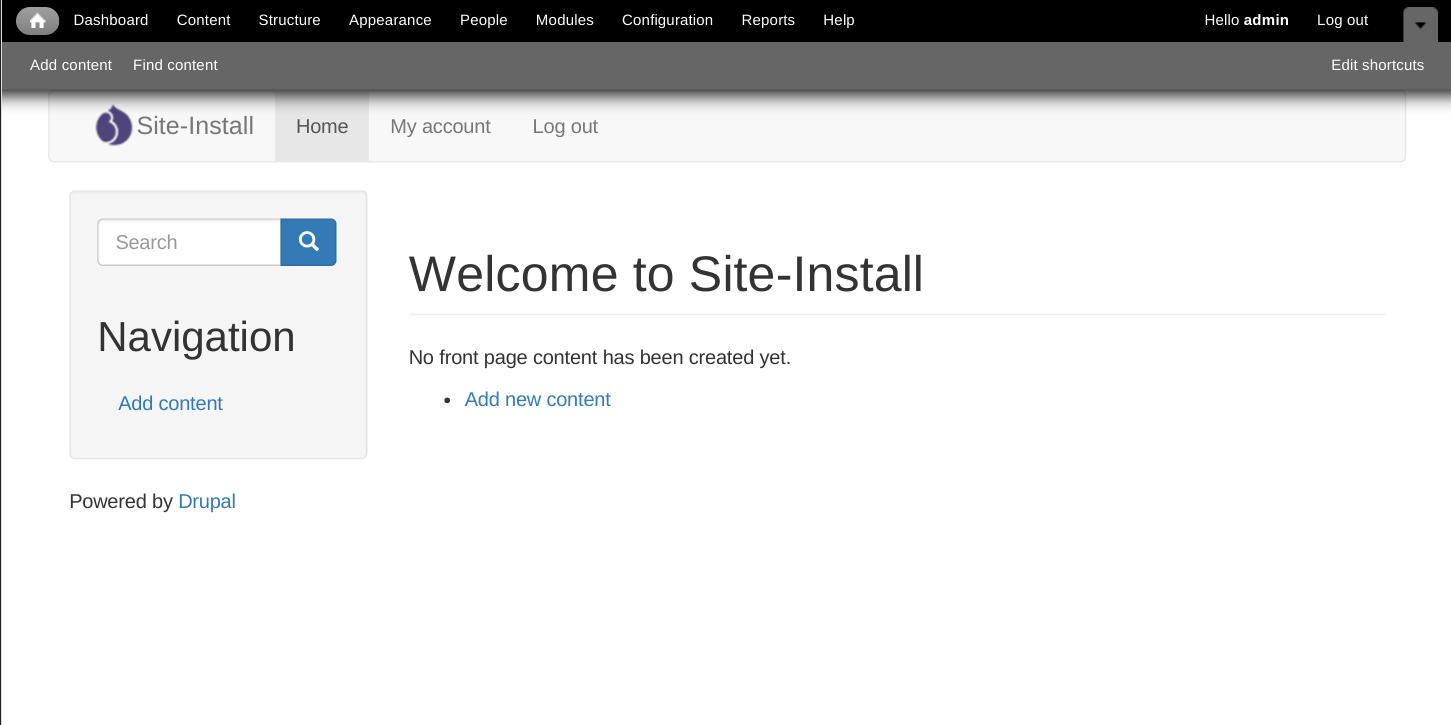Click the Find content shortcut
1451x725 pixels.
[x=174, y=64]
